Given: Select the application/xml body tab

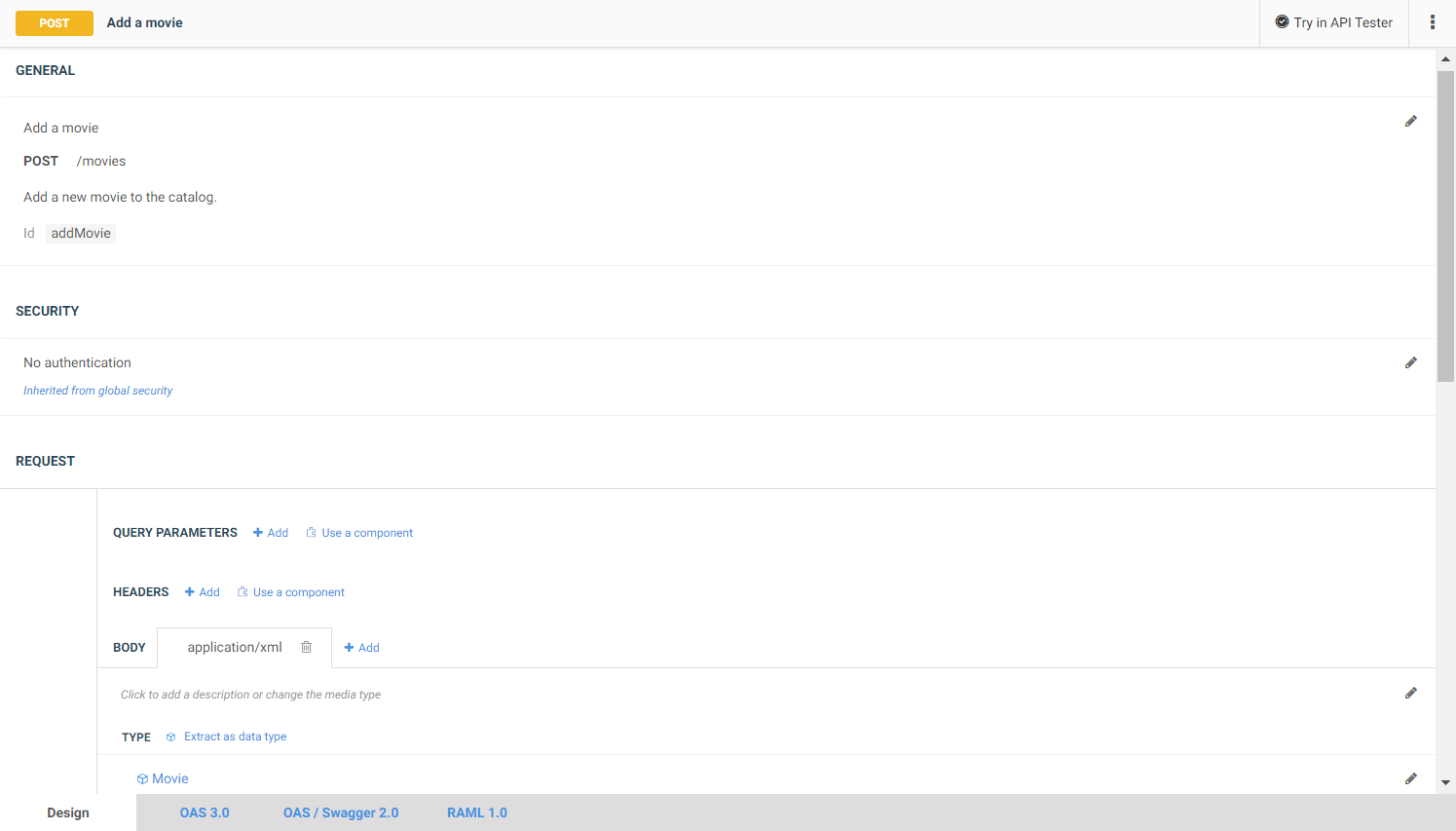Looking at the screenshot, I should 235,647.
